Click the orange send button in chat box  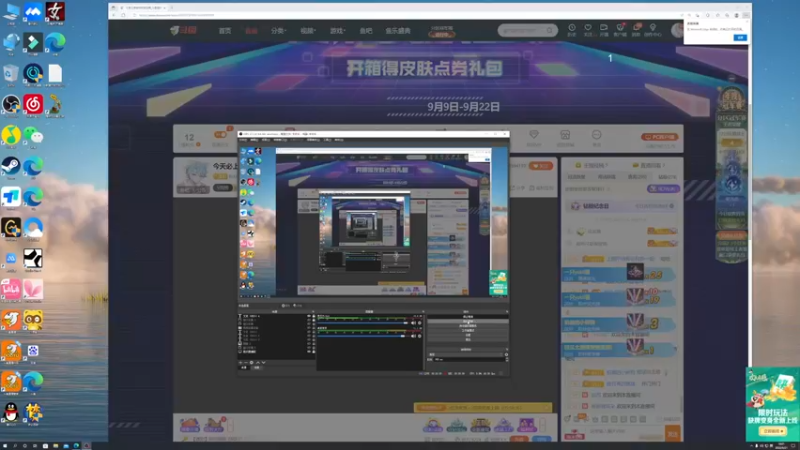coord(672,434)
